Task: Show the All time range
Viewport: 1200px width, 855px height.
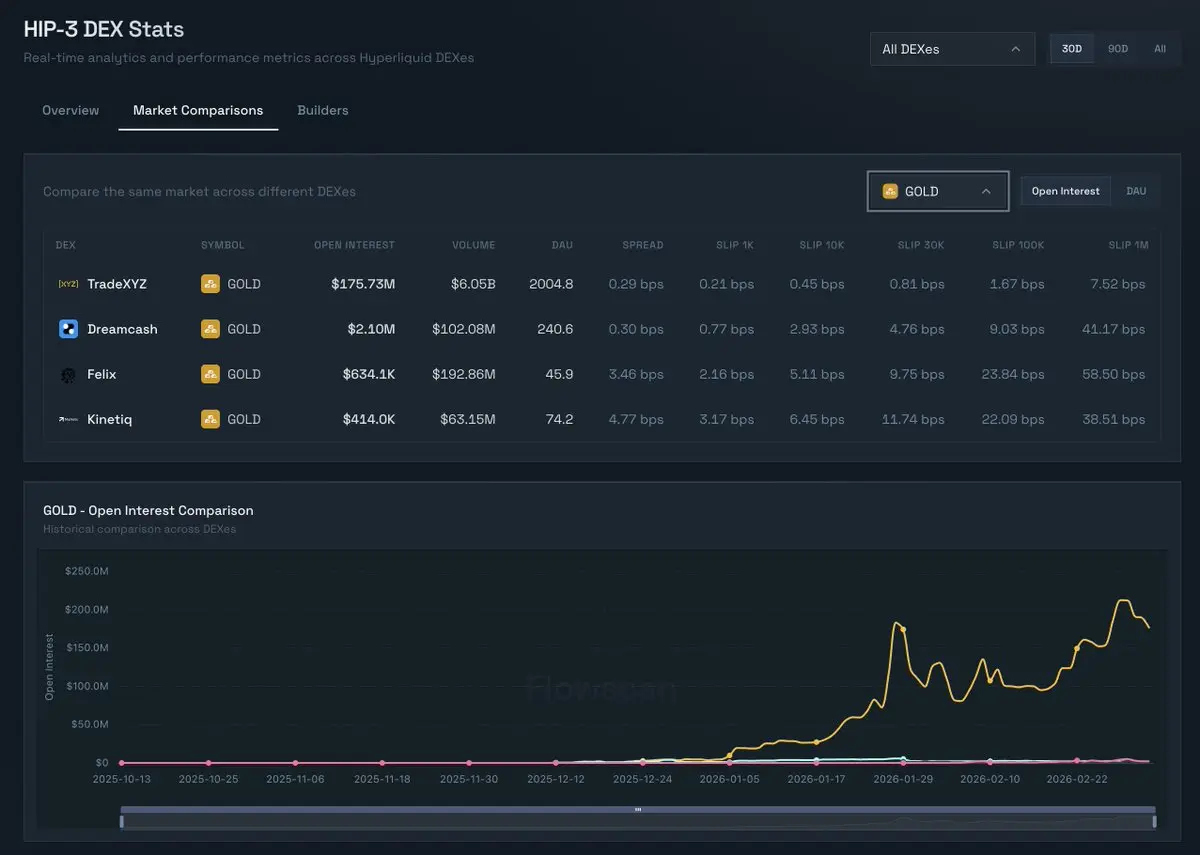Action: [1159, 49]
